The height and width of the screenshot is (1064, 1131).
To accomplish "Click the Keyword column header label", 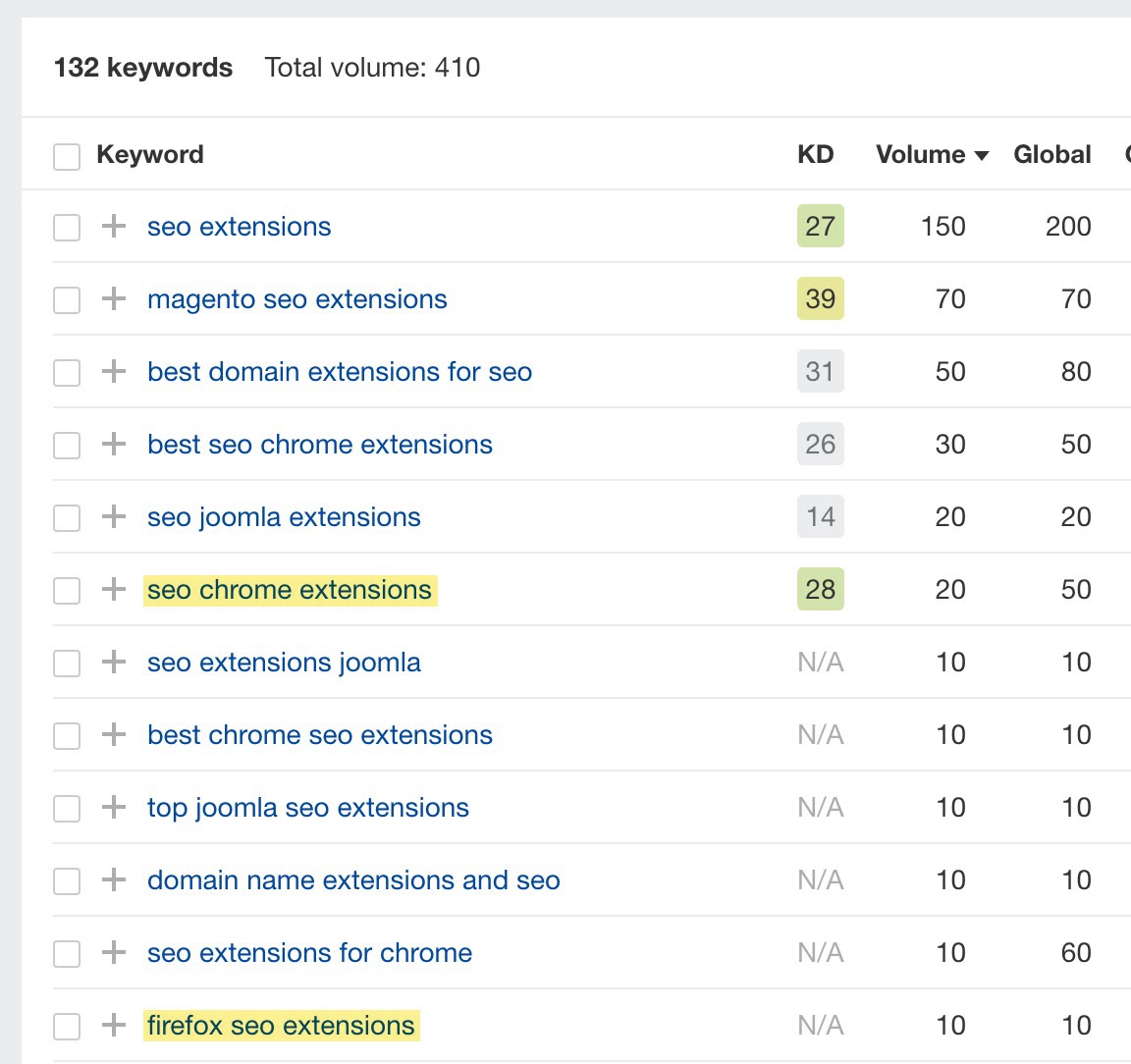I will [150, 155].
